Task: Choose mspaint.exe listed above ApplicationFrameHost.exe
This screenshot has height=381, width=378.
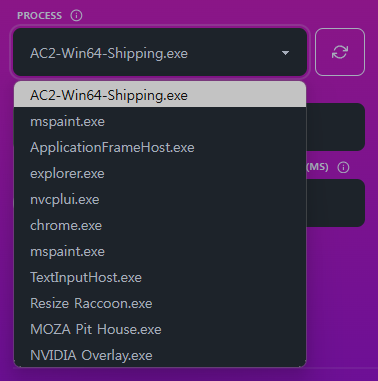Action: (x=160, y=121)
